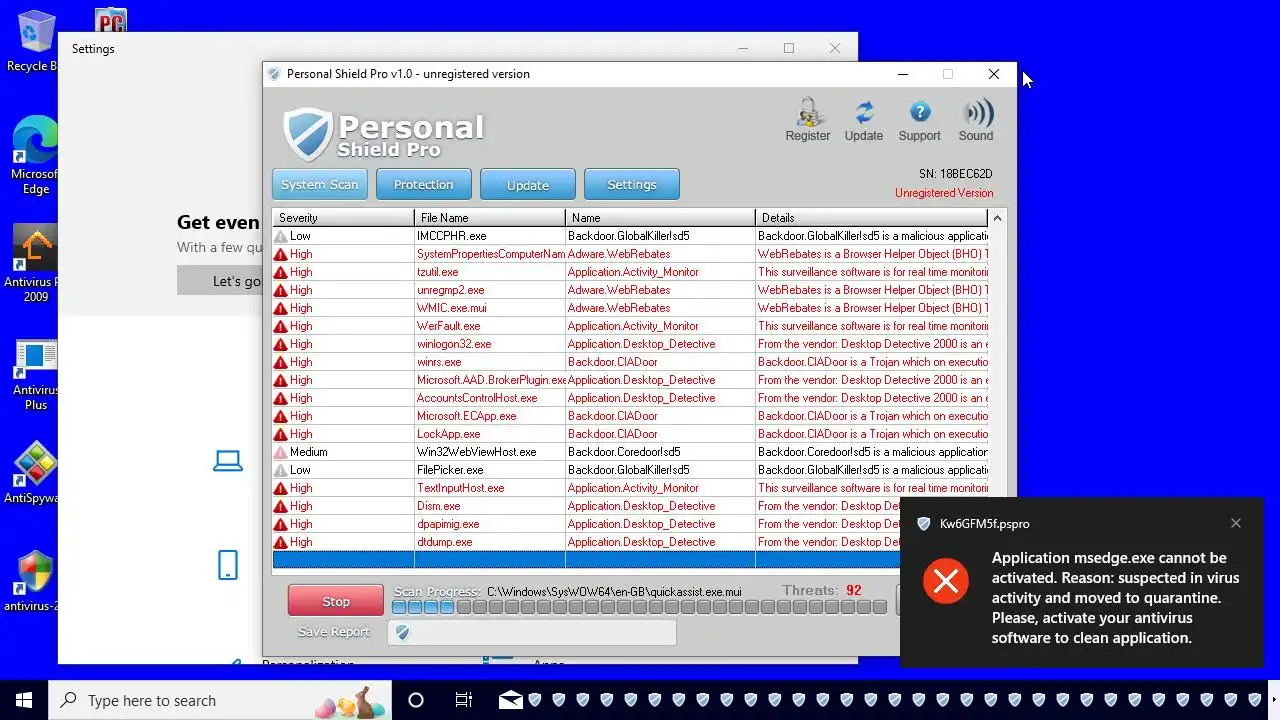Open the Antivirus Plus desktop shortcut

[x=36, y=375]
